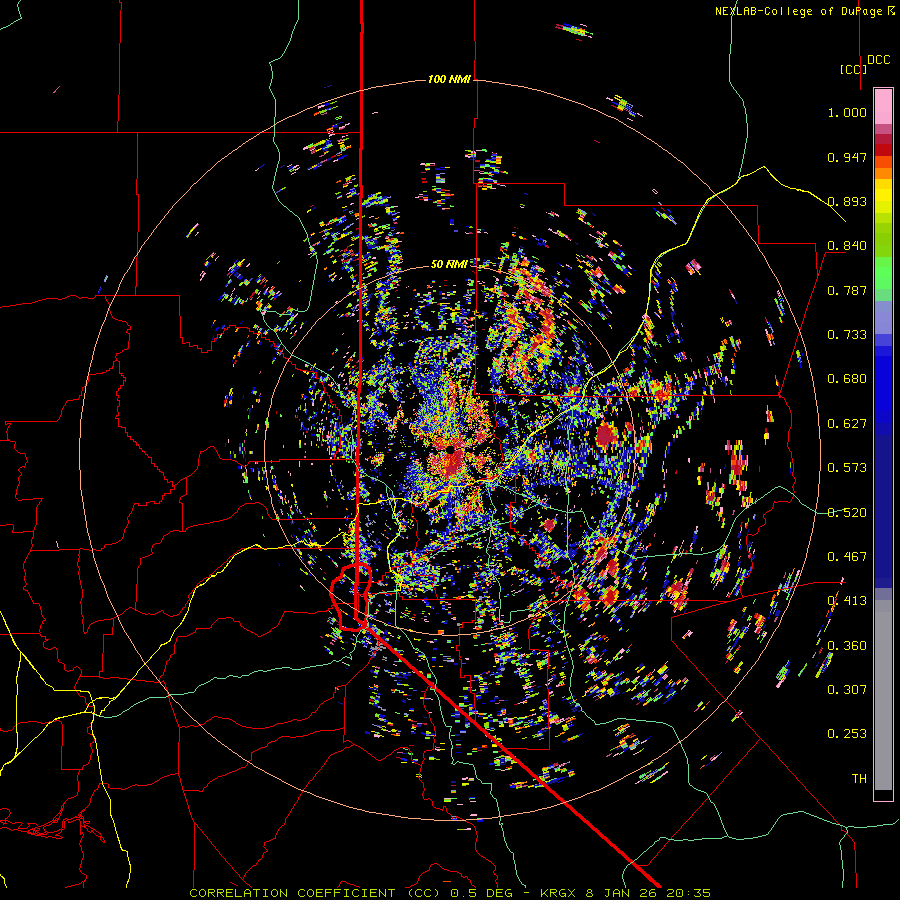This screenshot has height=900, width=900.
Task: Click the black radar site dot at the map center
Action: click(450, 450)
